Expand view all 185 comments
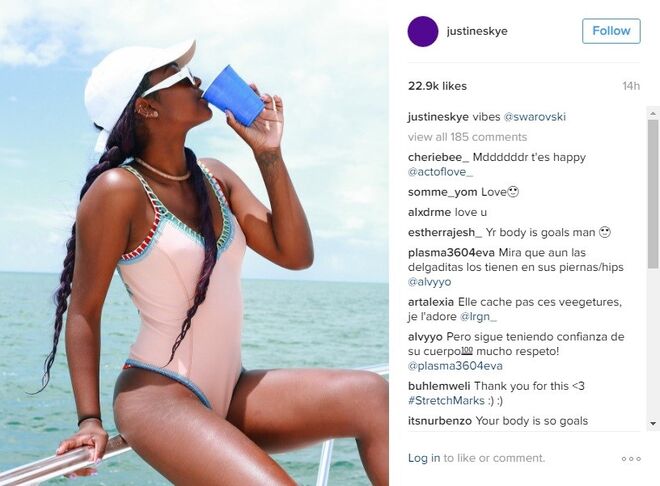This screenshot has width=660, height=486. [x=467, y=137]
